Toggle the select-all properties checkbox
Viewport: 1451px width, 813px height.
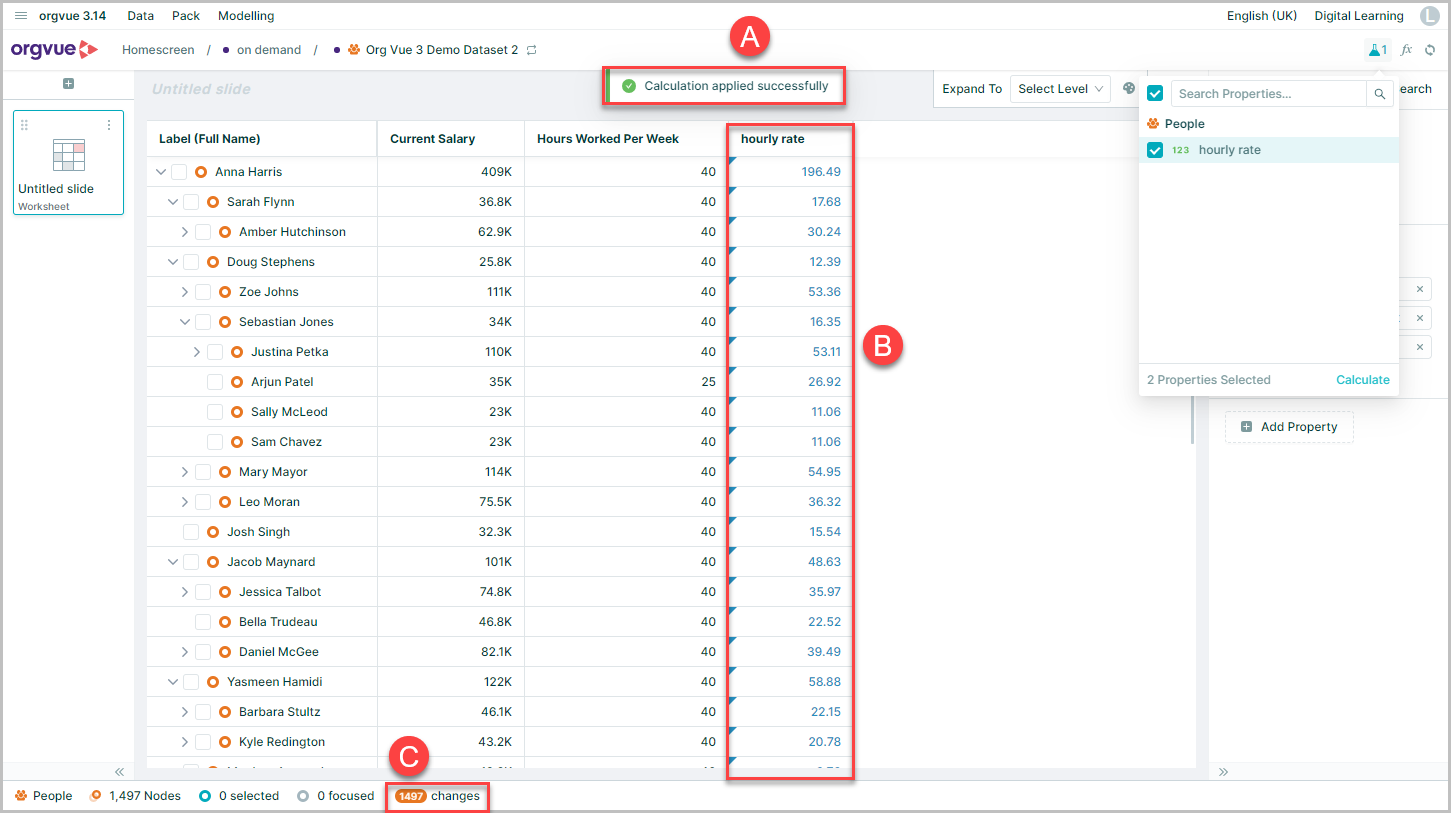(x=1155, y=94)
